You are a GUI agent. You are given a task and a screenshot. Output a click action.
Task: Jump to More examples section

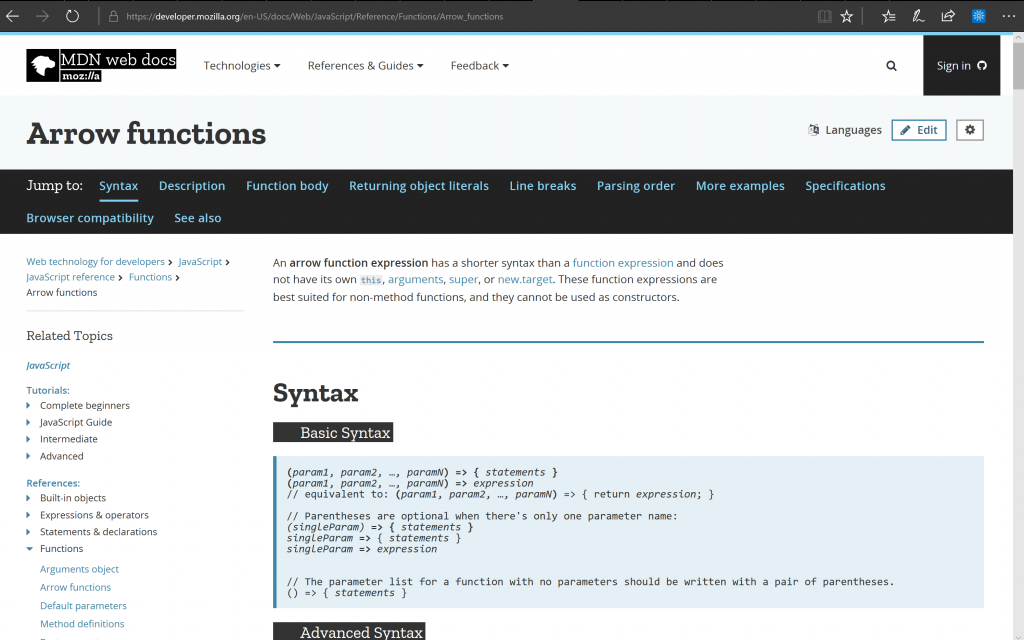pyautogui.click(x=740, y=186)
